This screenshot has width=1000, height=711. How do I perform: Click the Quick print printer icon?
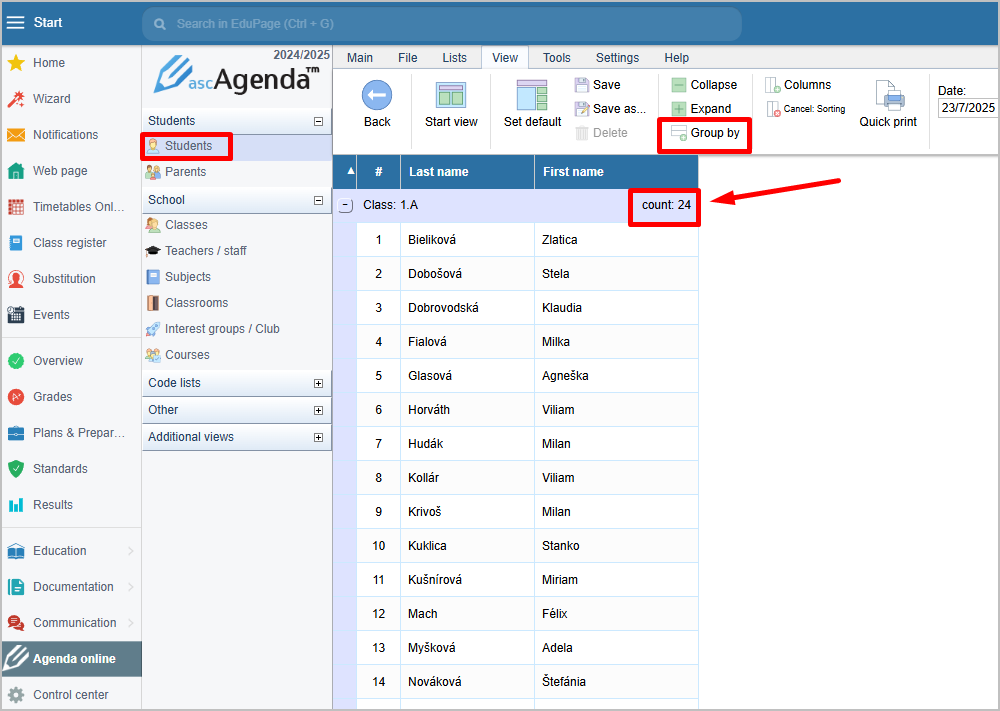point(888,96)
